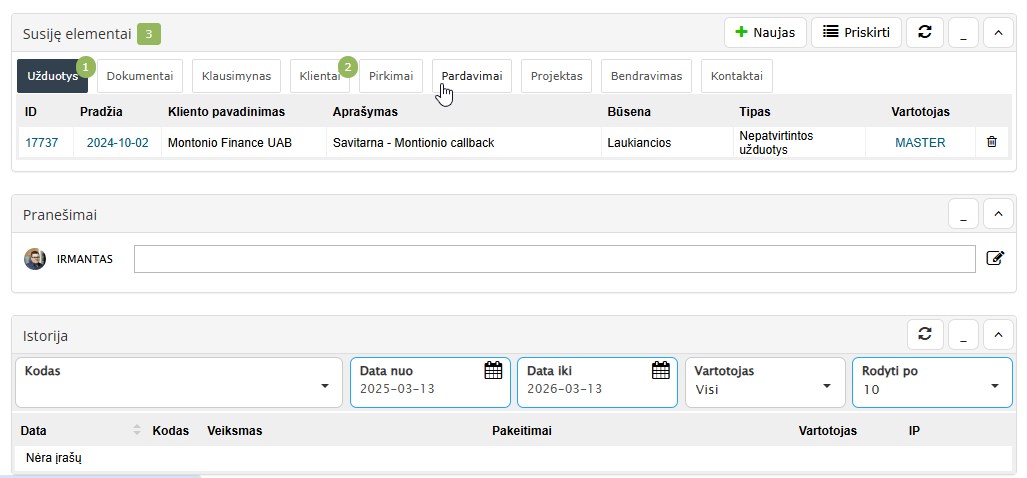This screenshot has width=1027, height=478.
Task: Sort history by Data column arrows
Action: point(137,430)
